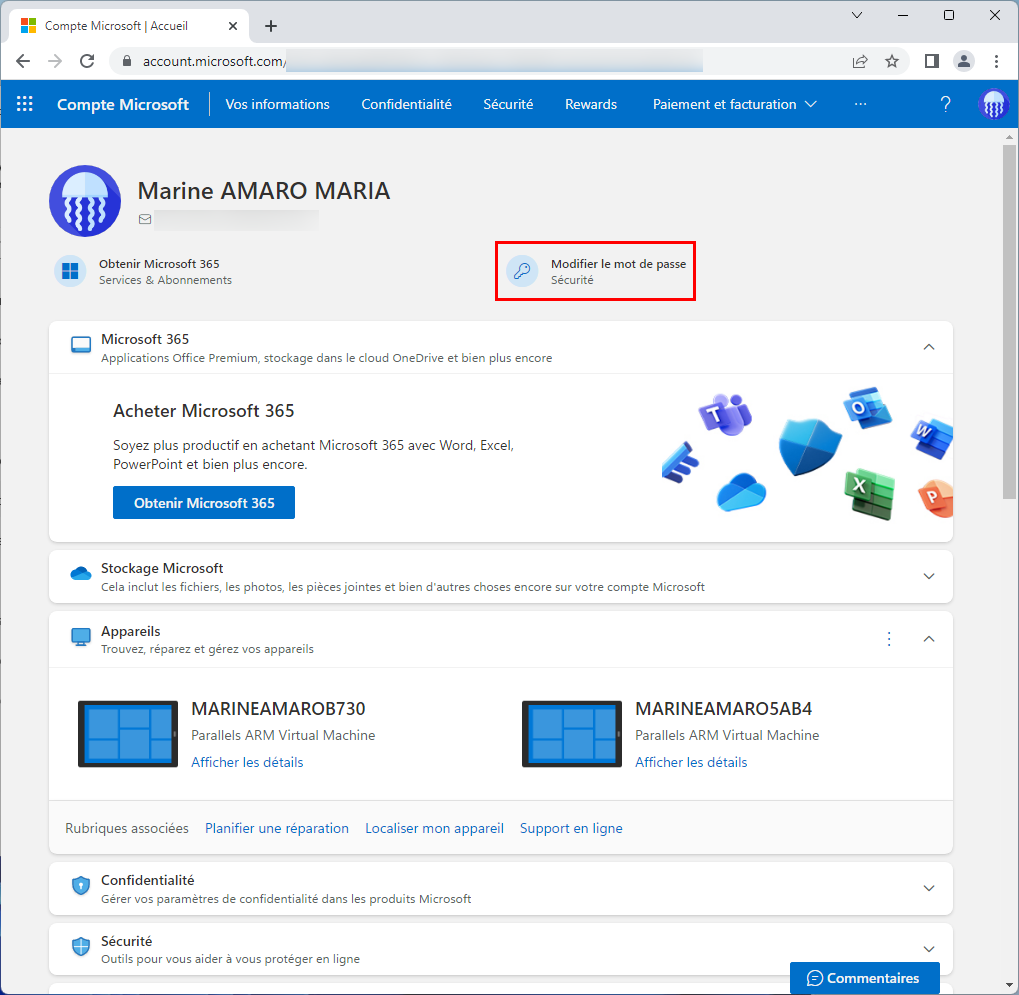The image size is (1019, 995).
Task: Click Localiser mon appareil link
Action: click(x=434, y=828)
